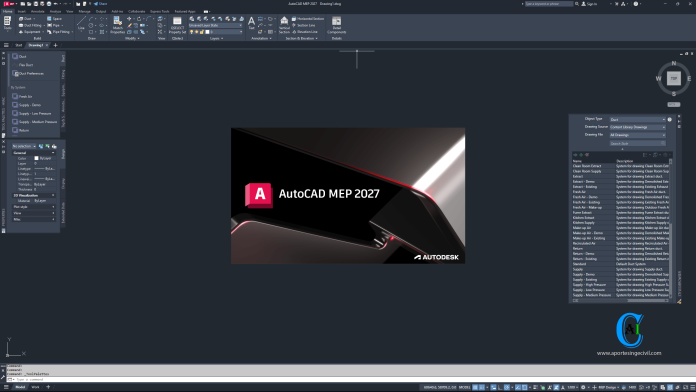The width and height of the screenshot is (696, 392).
Task: Open the Object Type dropdown
Action: click(637, 119)
